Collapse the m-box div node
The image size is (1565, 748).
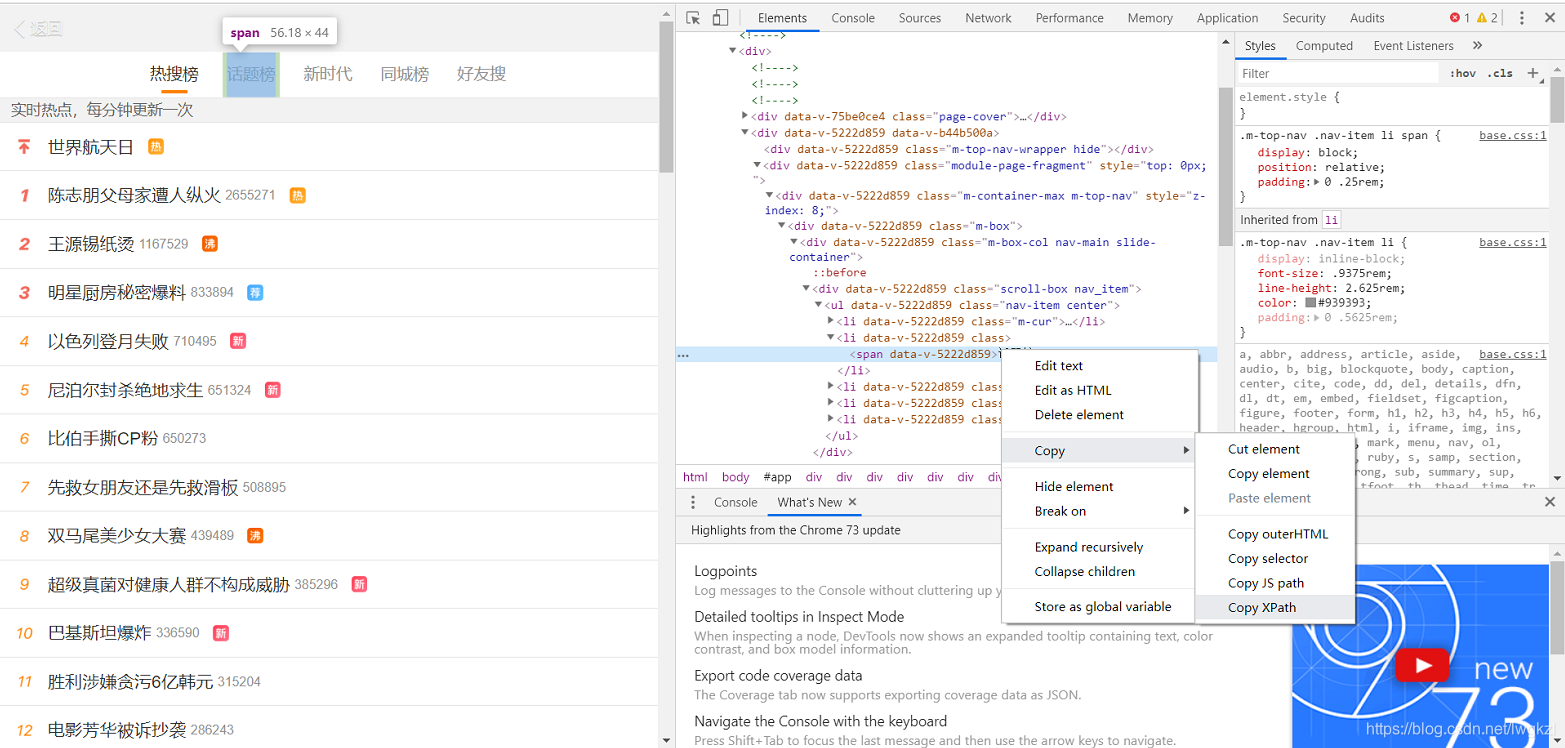click(781, 226)
